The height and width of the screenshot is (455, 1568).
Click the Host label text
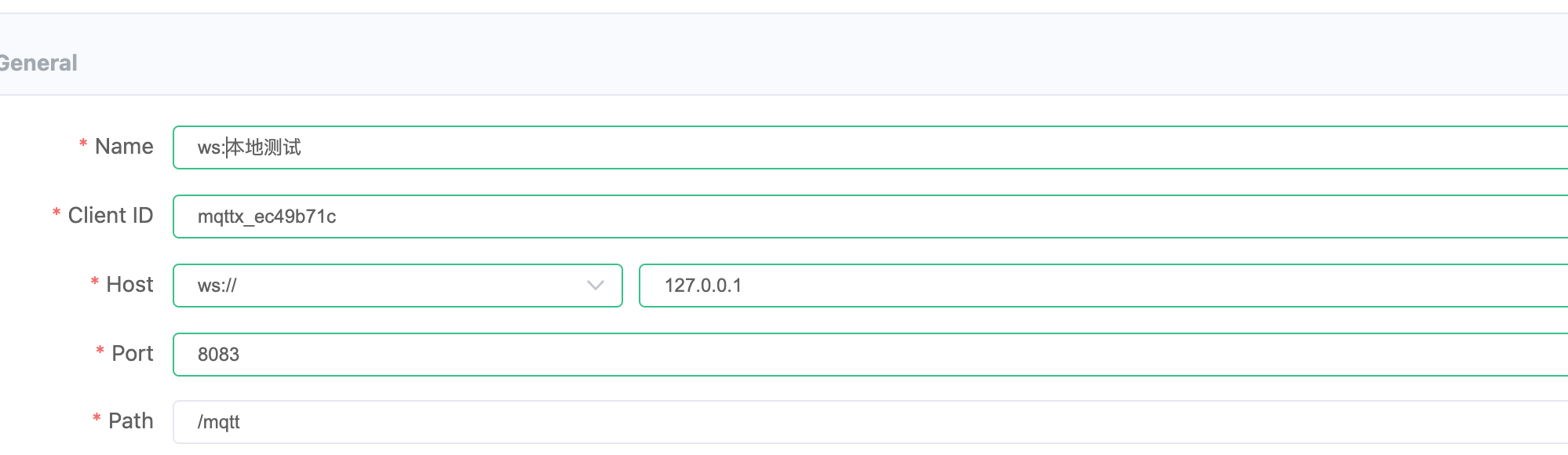[129, 285]
